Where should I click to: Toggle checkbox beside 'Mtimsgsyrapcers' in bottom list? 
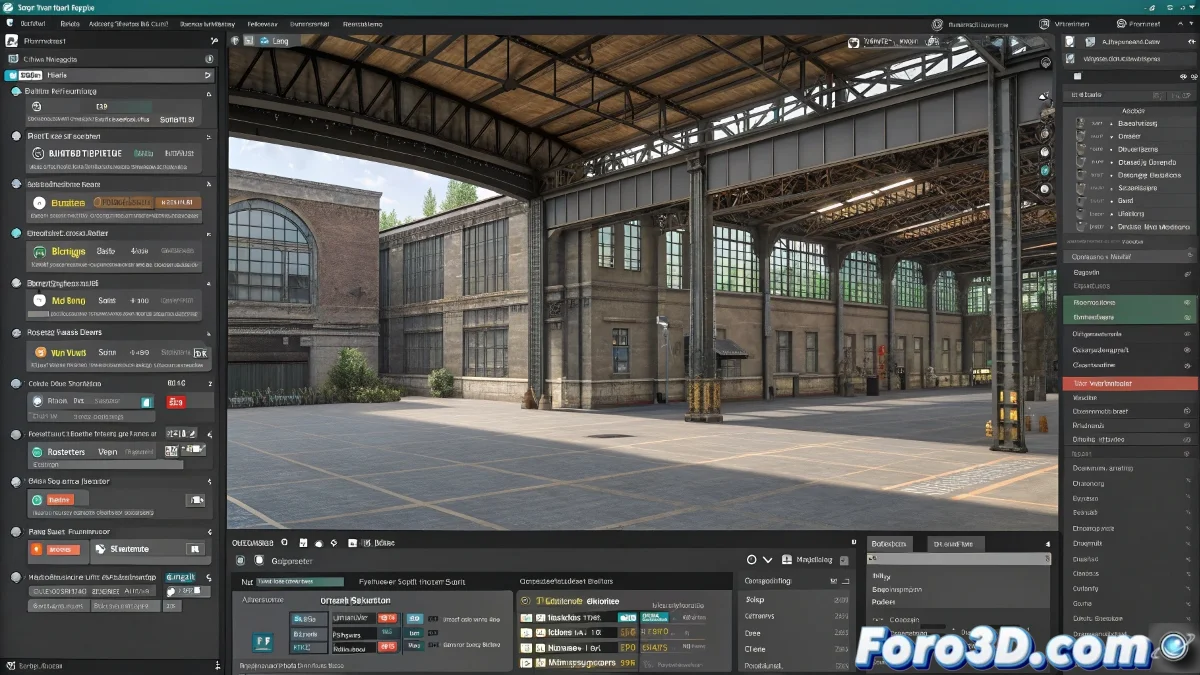[526, 662]
